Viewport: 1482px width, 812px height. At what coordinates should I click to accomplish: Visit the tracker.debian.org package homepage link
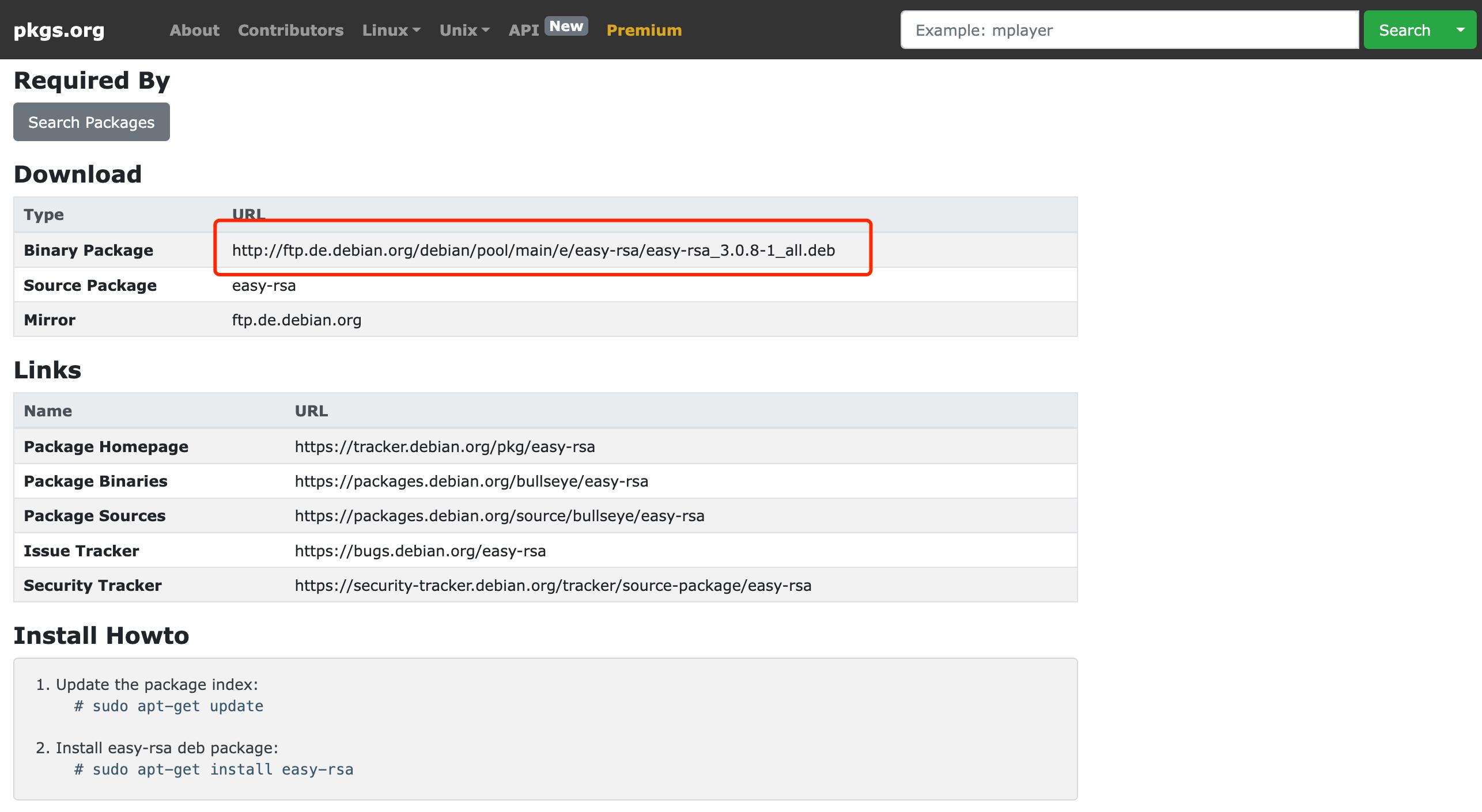click(x=444, y=446)
